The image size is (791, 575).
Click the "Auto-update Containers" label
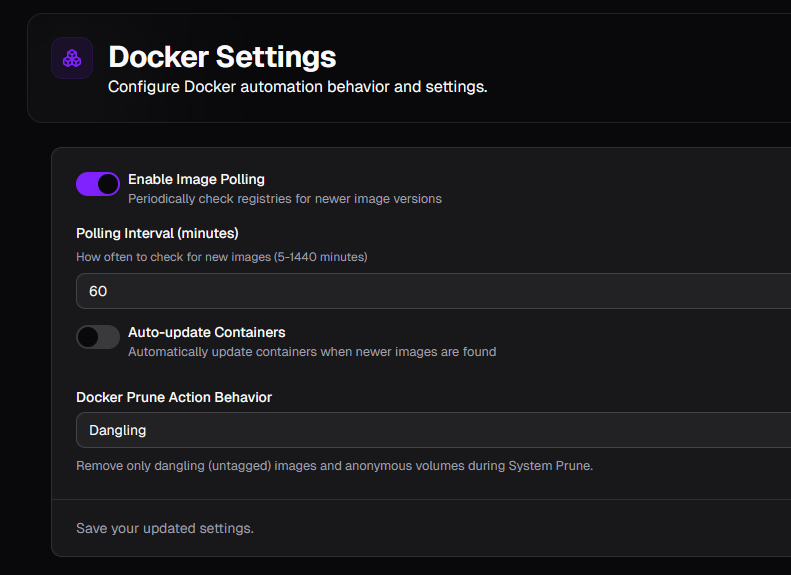point(207,332)
